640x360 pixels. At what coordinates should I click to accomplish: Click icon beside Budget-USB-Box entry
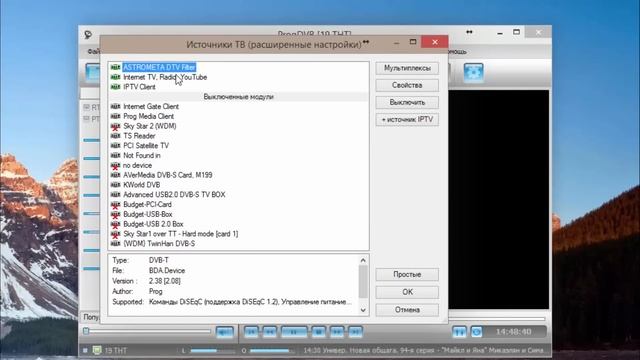coord(116,214)
